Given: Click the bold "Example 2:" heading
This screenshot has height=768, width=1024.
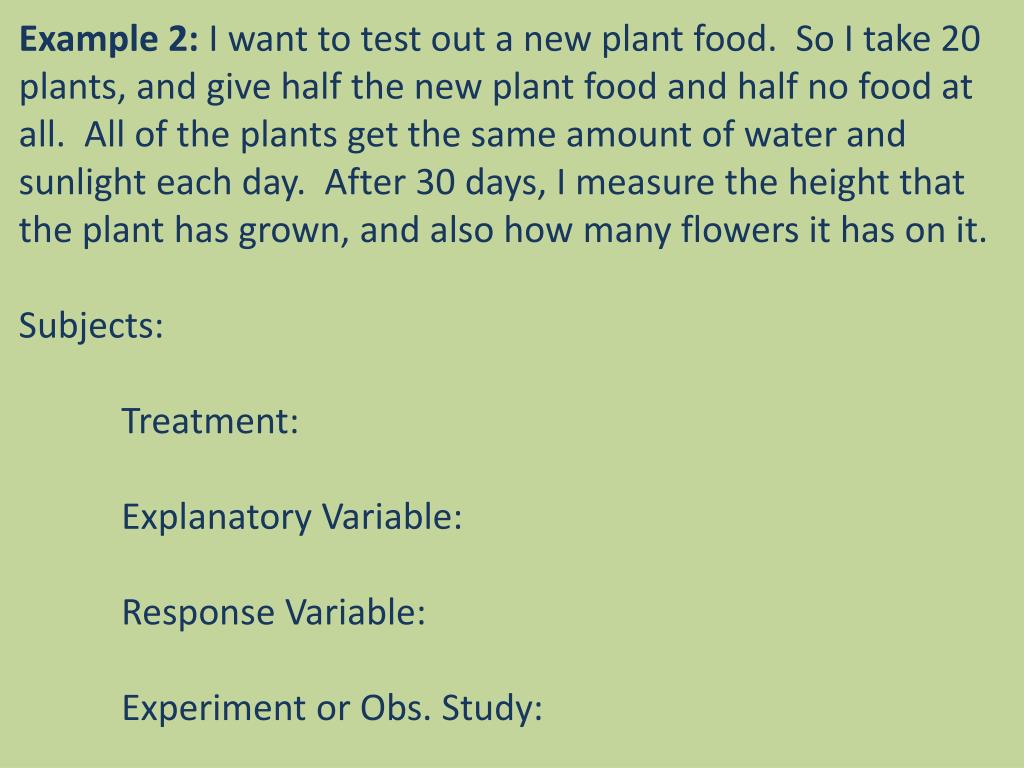Looking at the screenshot, I should 110,40.
